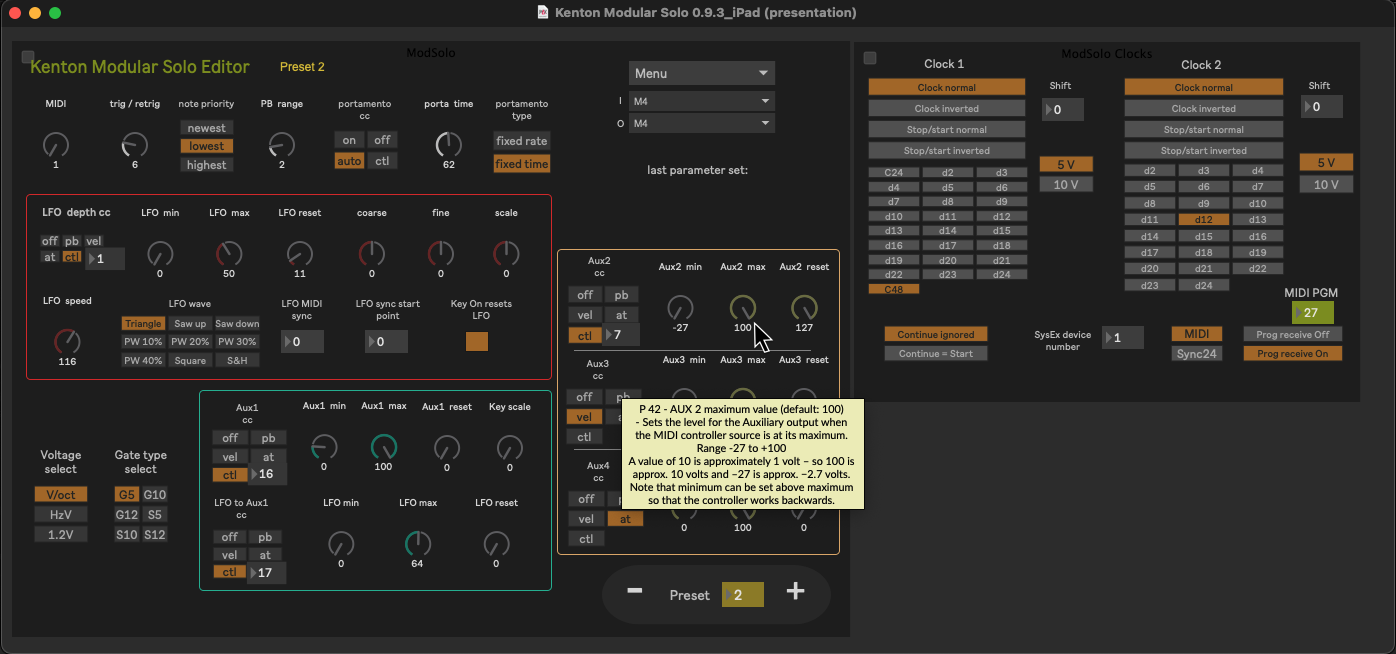This screenshot has height=654, width=1396.
Task: Click the porta time knob
Action: 448,145
